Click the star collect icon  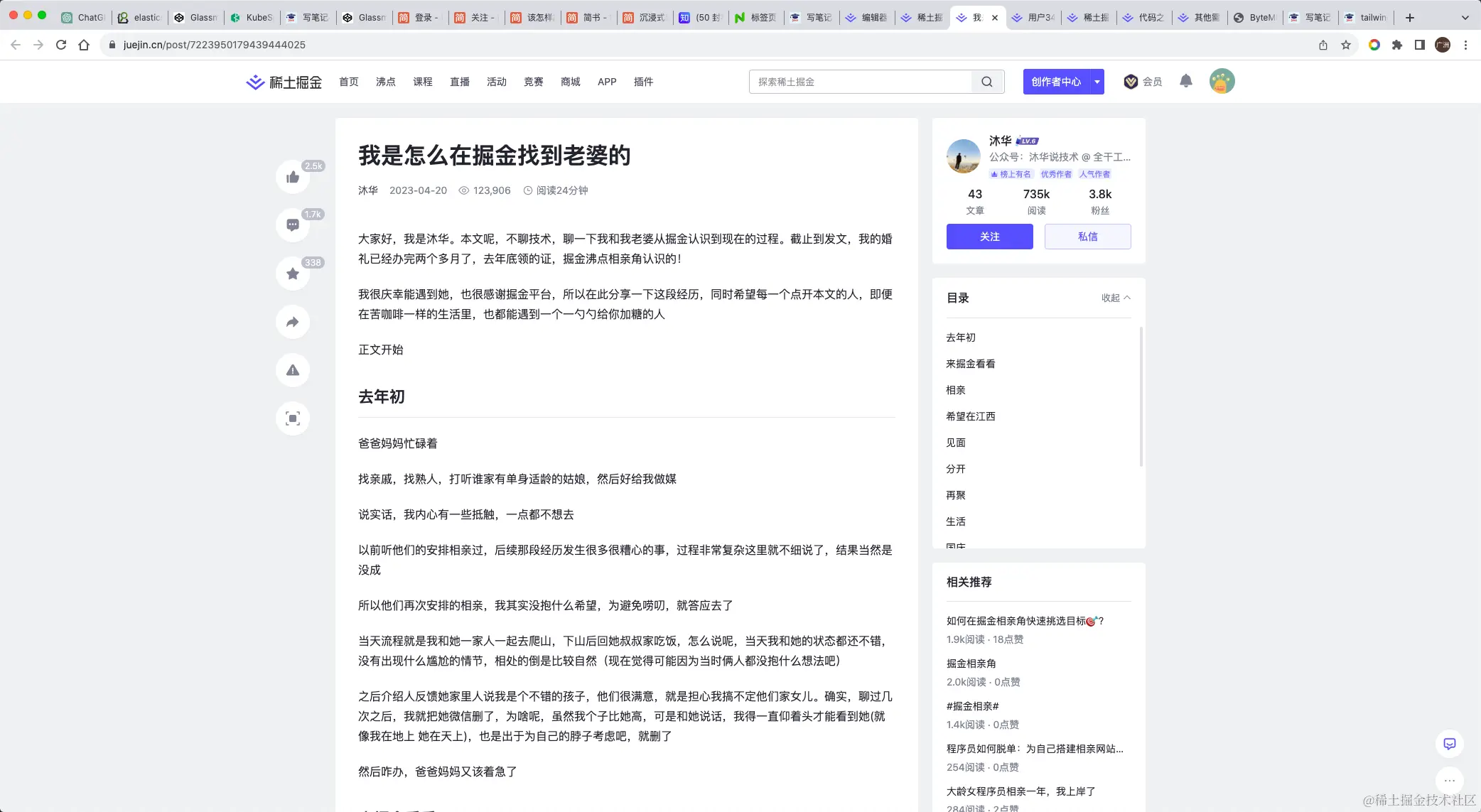pyautogui.click(x=293, y=274)
